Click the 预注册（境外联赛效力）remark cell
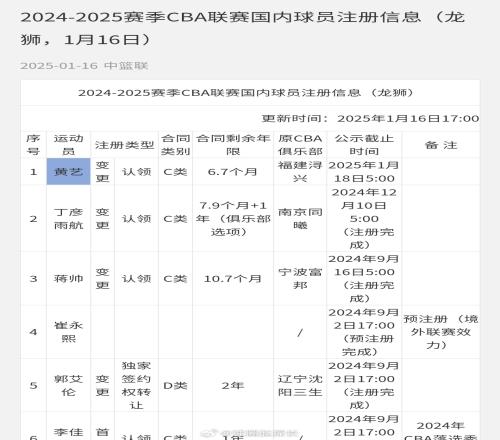Screen dimensions: 500x440 (441, 332)
